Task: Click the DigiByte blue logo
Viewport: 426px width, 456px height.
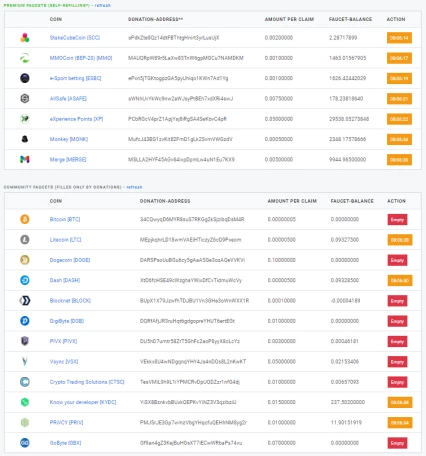Action: pos(25,321)
